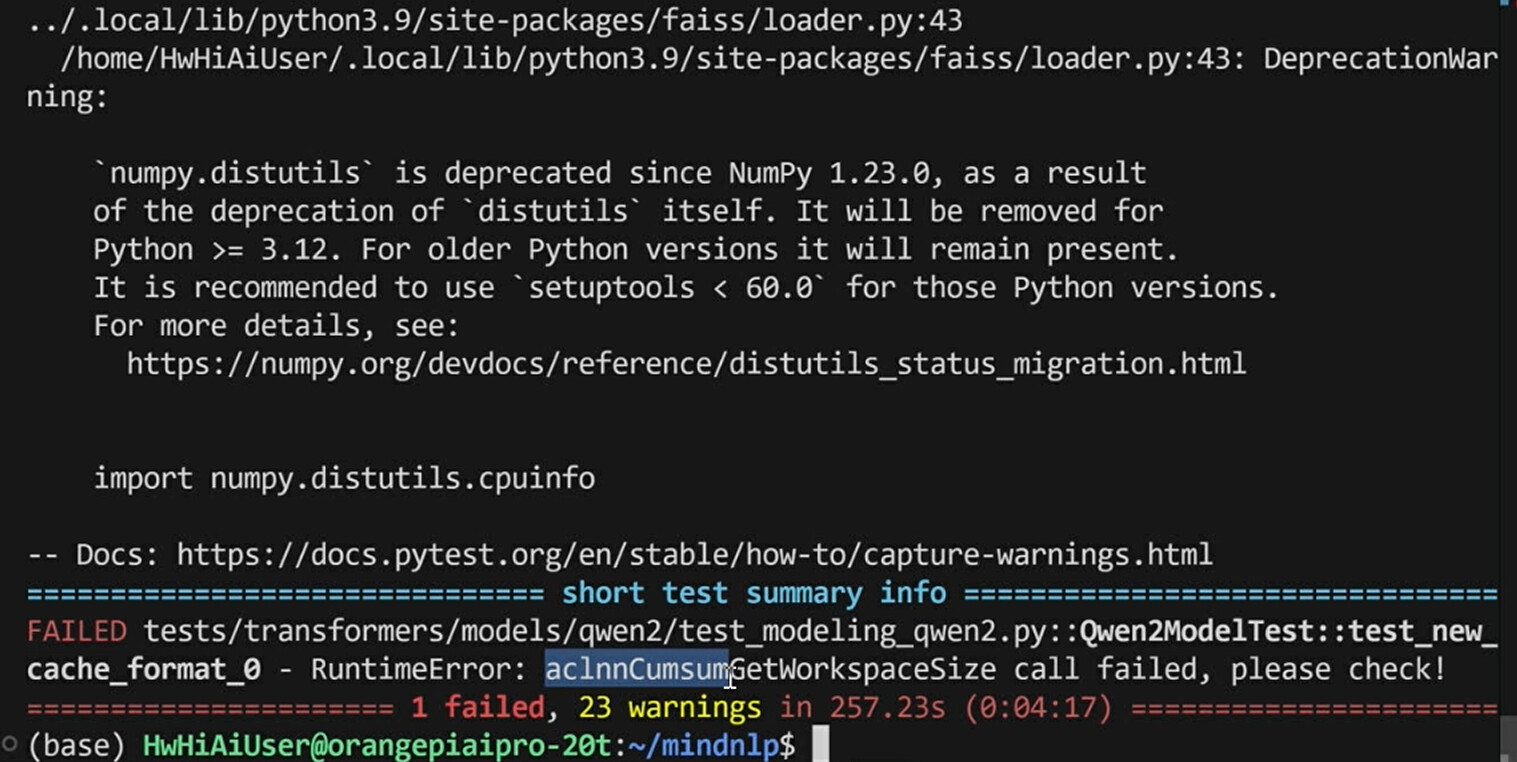1517x762 pixels.
Task: Open the docs.pytest.org capture-warnings link
Action: tap(694, 554)
